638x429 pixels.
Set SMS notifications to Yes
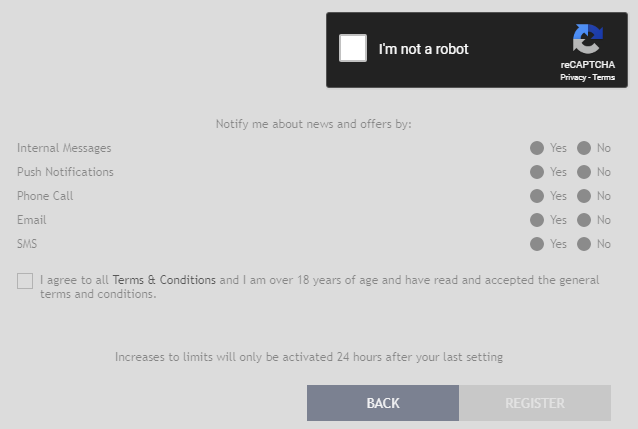point(537,244)
